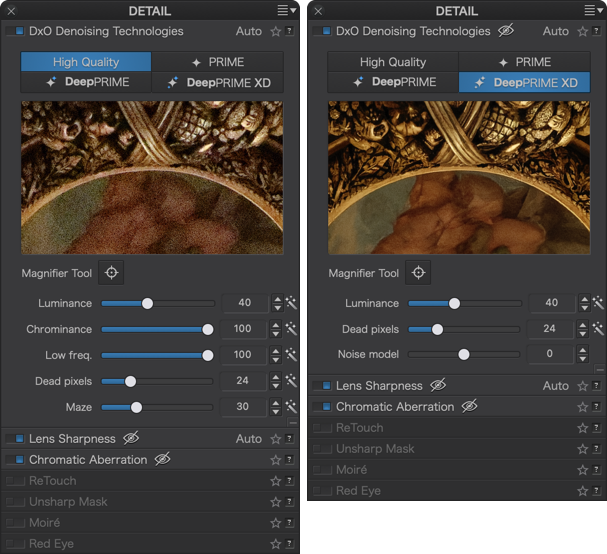Click Red Eye favorite star in right panel
The image size is (607, 554).
coord(583,491)
